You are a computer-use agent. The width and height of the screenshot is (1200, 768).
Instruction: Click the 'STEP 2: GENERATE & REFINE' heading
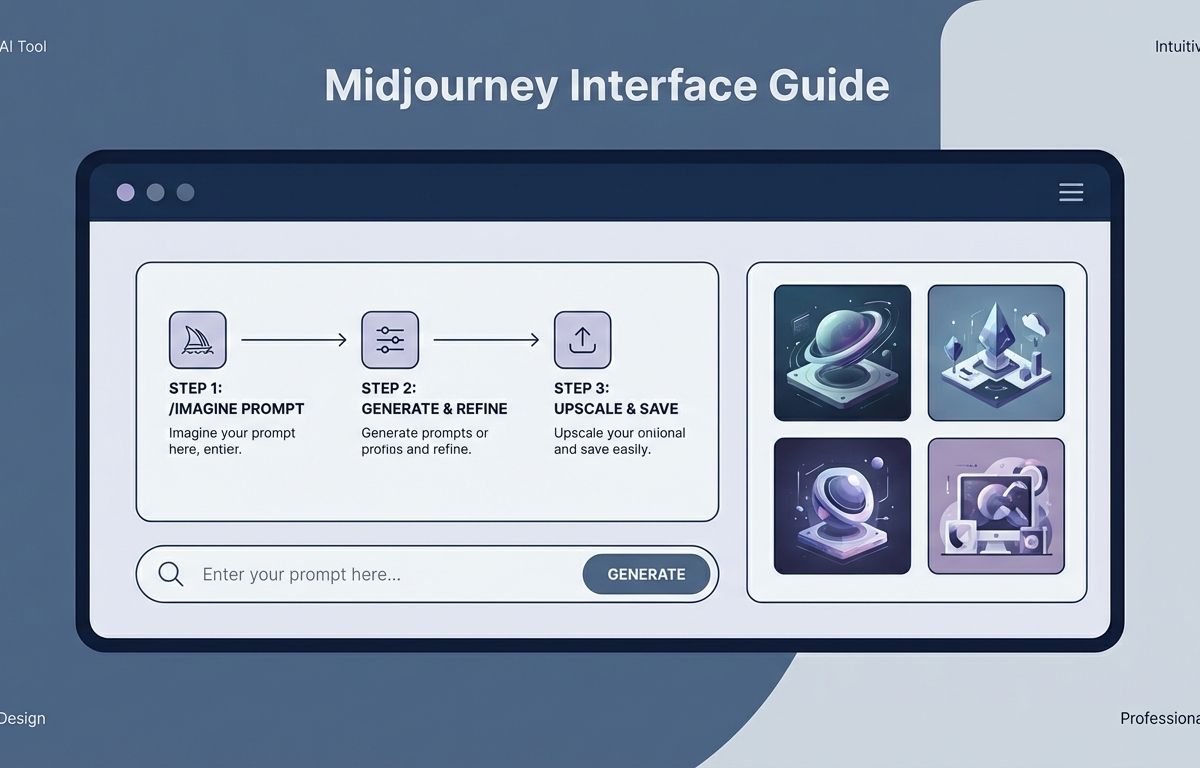pos(434,398)
